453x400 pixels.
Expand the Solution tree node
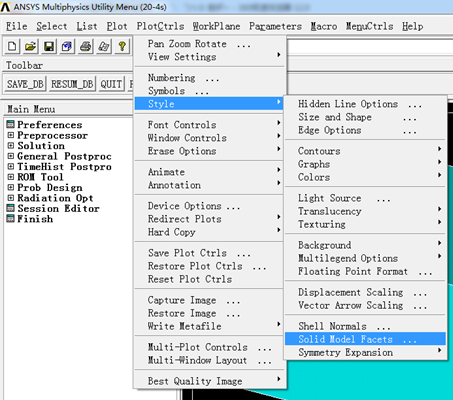coord(11,146)
